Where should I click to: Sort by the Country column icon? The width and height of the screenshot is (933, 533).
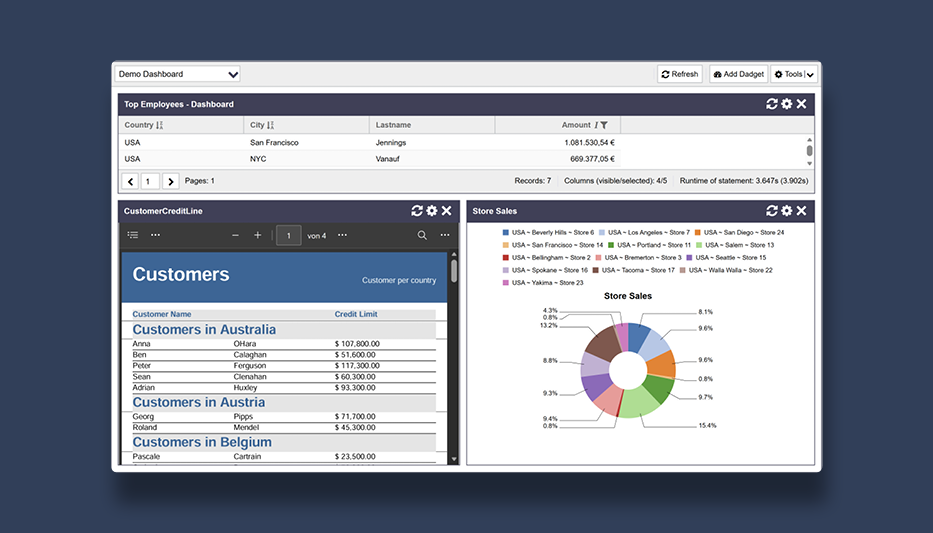coord(159,125)
